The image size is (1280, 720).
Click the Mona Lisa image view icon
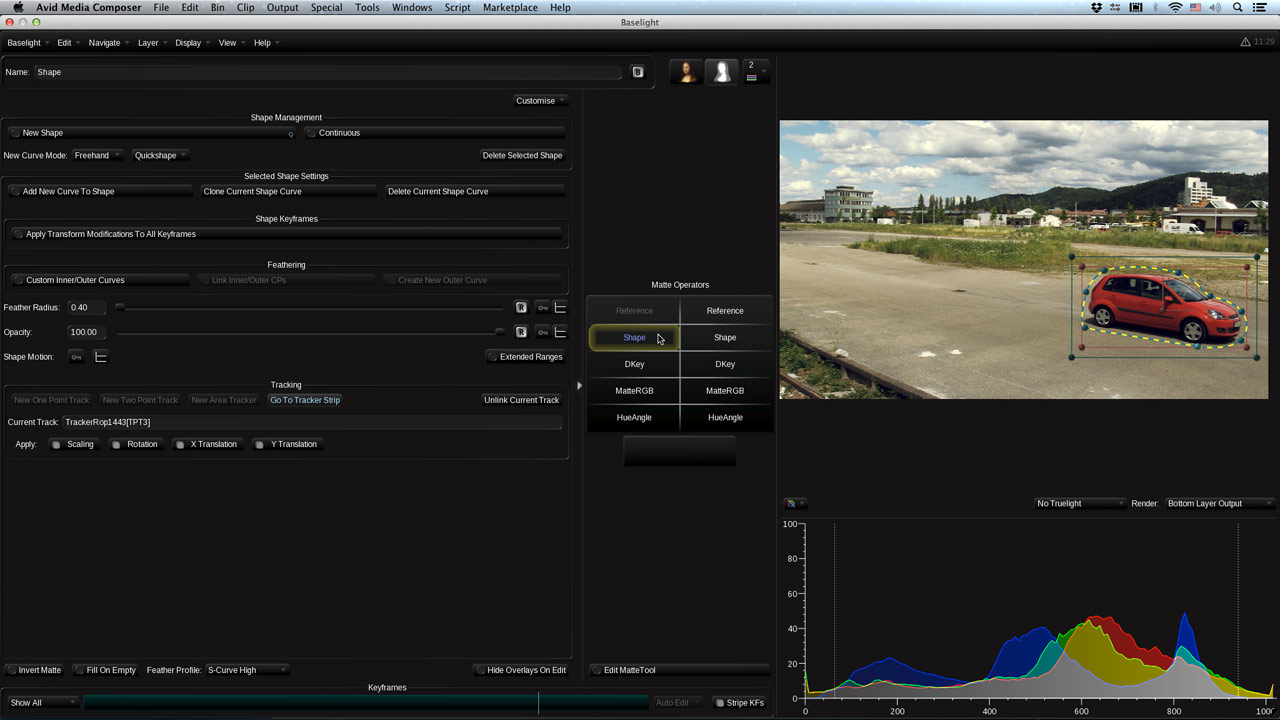coord(686,72)
